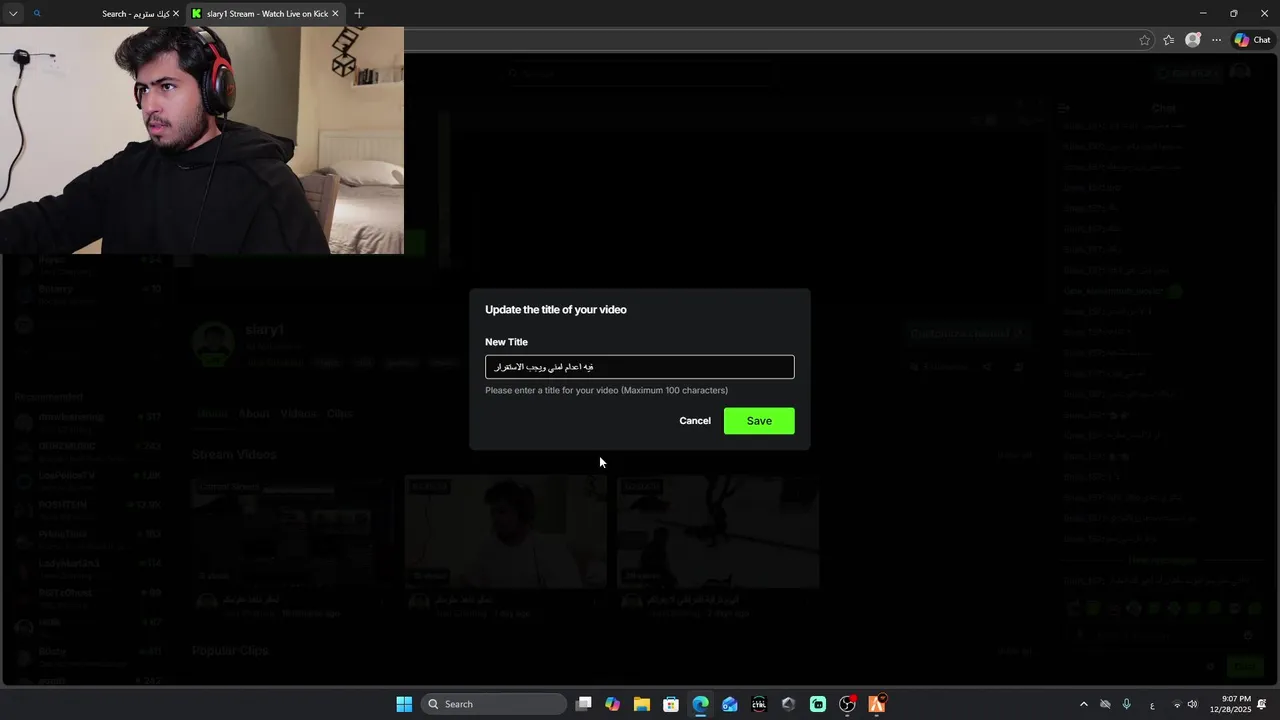
Task: Open Microsoft Store from the taskbar
Action: [x=671, y=704]
